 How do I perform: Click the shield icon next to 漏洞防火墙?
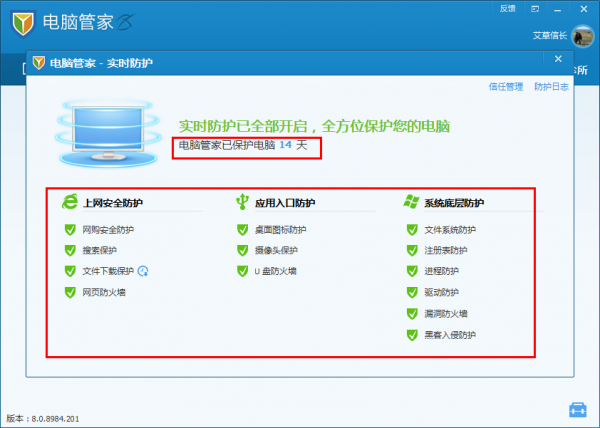(412, 314)
